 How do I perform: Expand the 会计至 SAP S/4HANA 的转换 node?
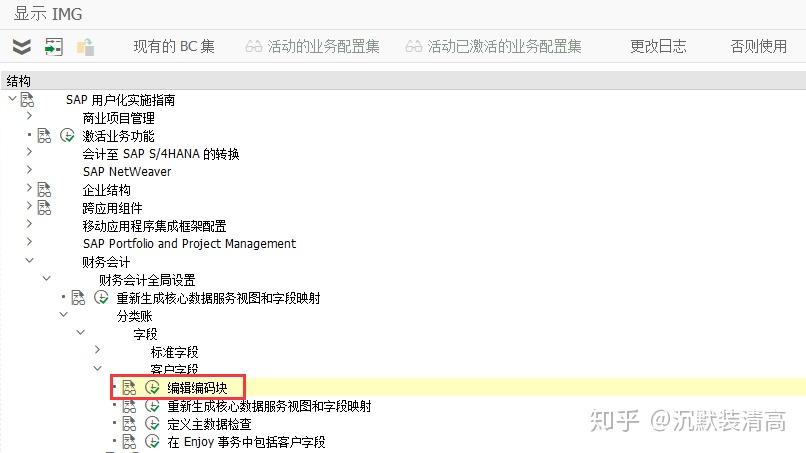click(29, 152)
